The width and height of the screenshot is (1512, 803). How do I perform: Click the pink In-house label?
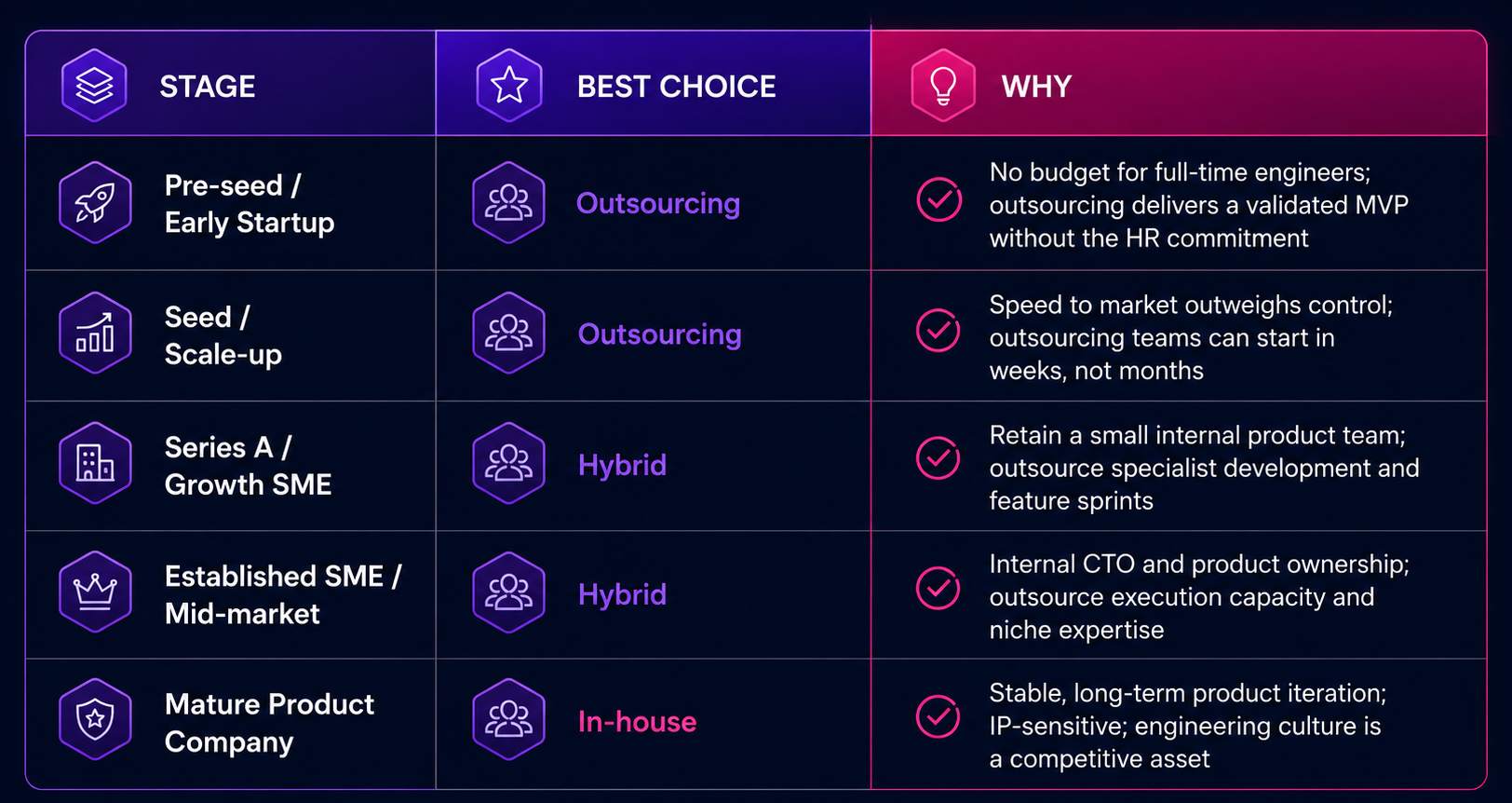(x=637, y=721)
